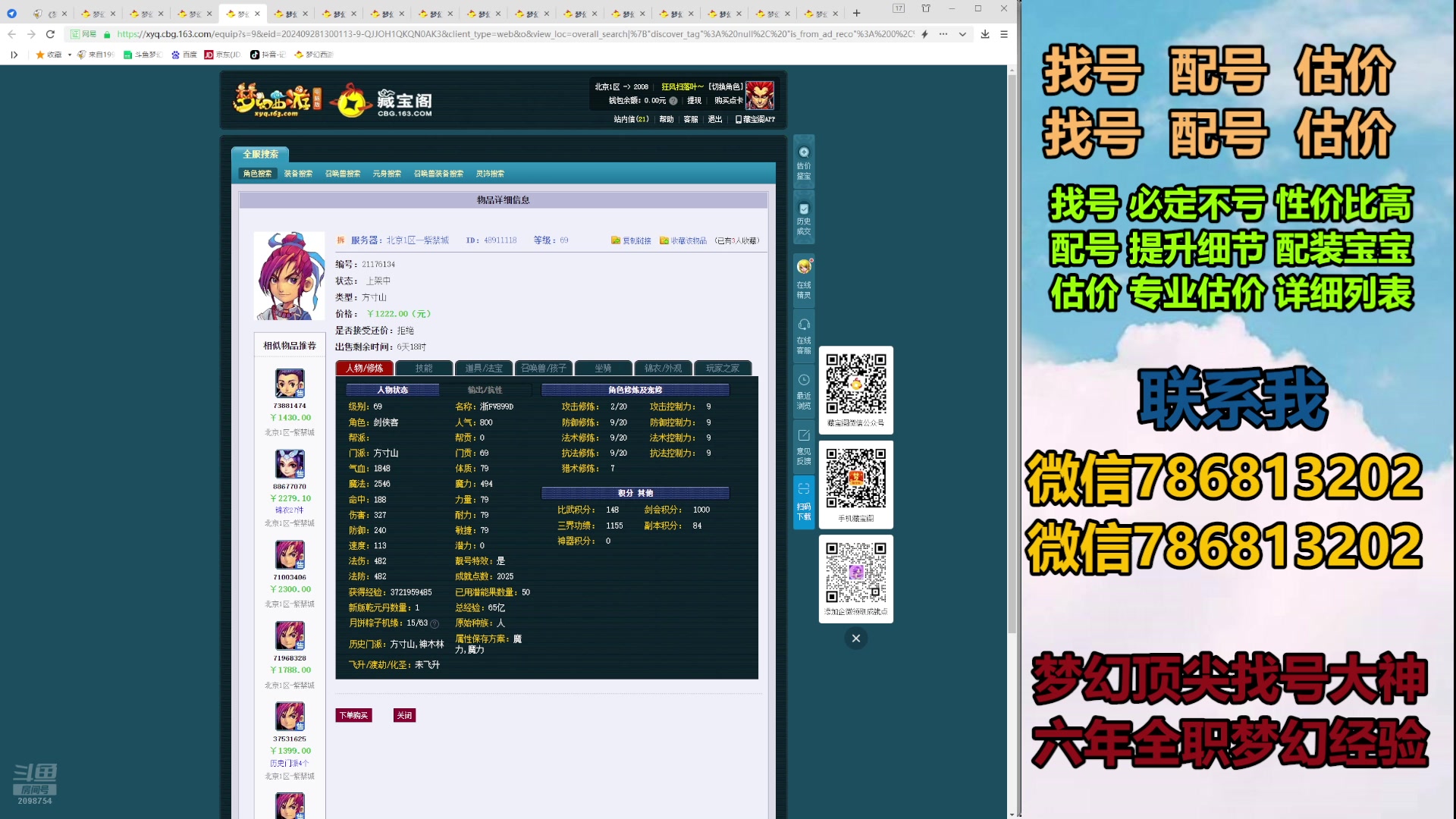Select the 输出/抗性 sub-tab

tap(485, 390)
